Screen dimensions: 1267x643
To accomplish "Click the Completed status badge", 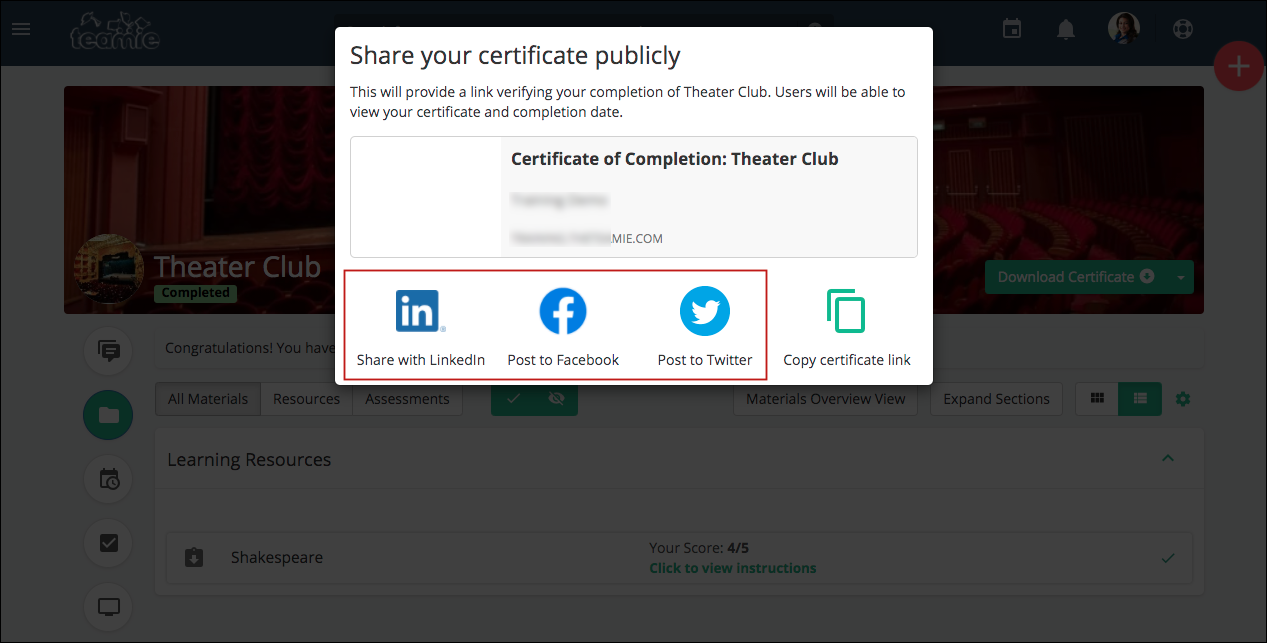I will (x=195, y=293).
